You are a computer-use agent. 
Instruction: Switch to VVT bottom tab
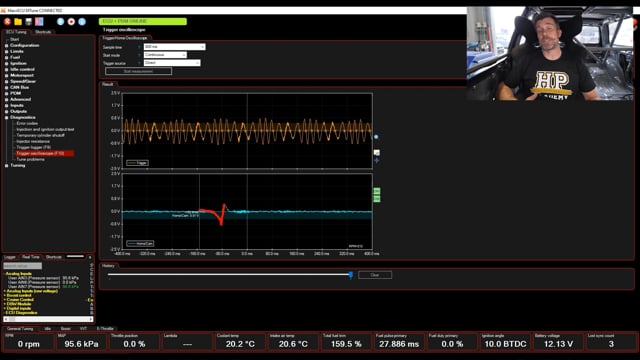(x=84, y=329)
